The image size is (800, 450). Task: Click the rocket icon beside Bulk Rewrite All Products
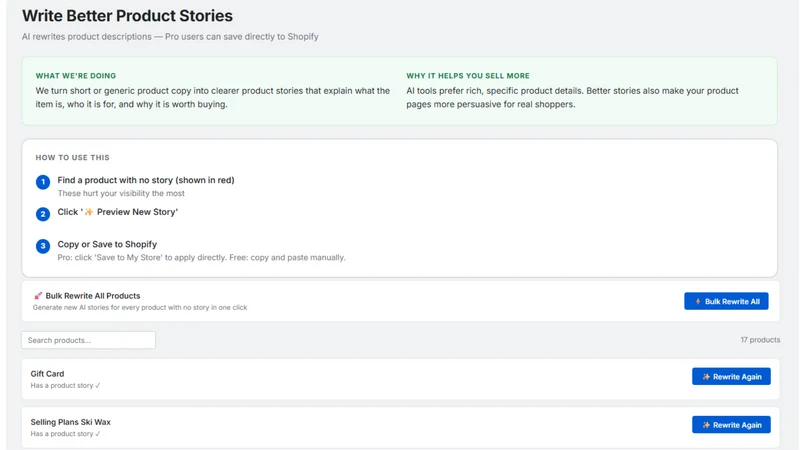point(38,296)
